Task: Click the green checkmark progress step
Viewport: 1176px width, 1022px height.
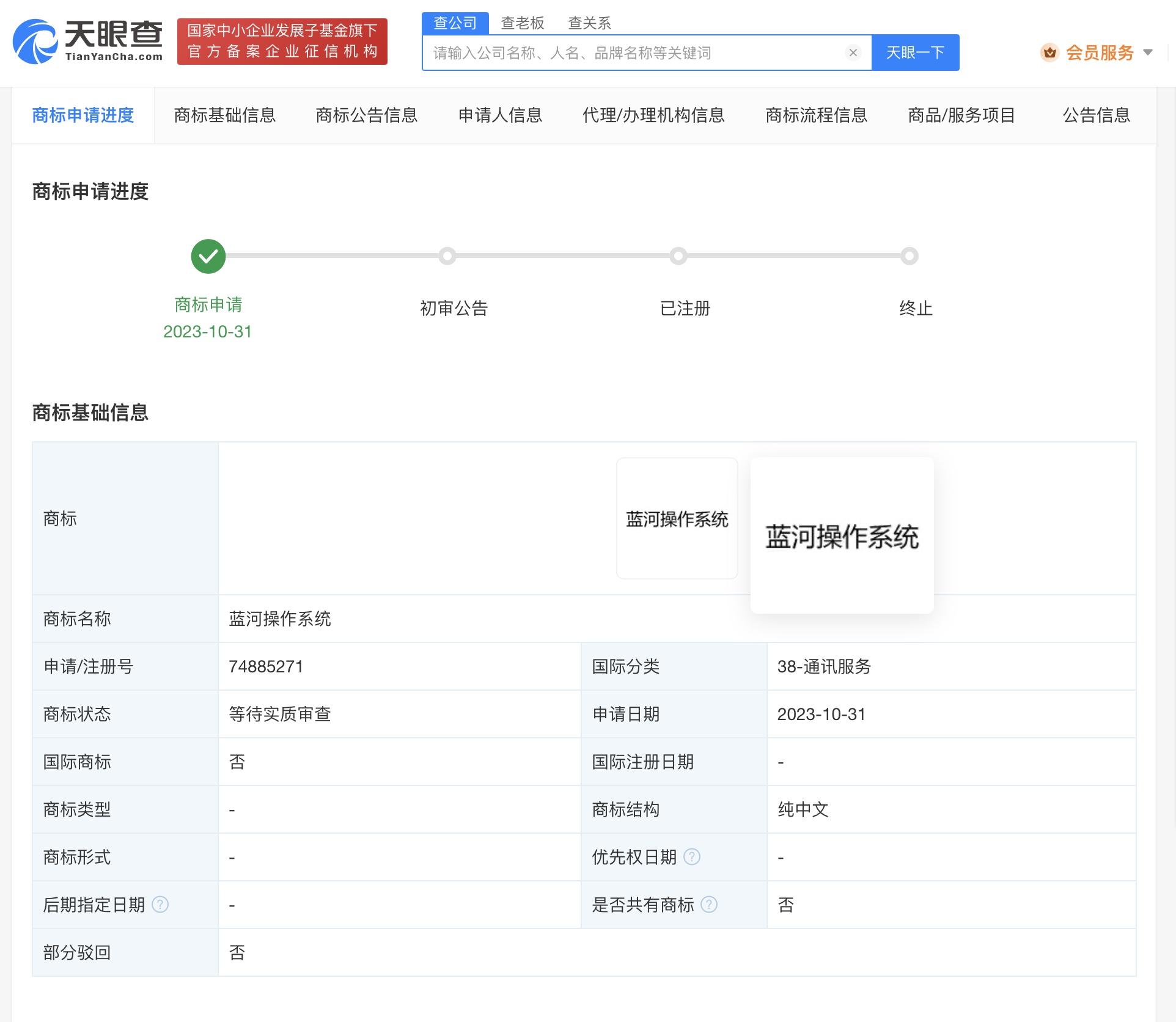Action: pyautogui.click(x=208, y=256)
